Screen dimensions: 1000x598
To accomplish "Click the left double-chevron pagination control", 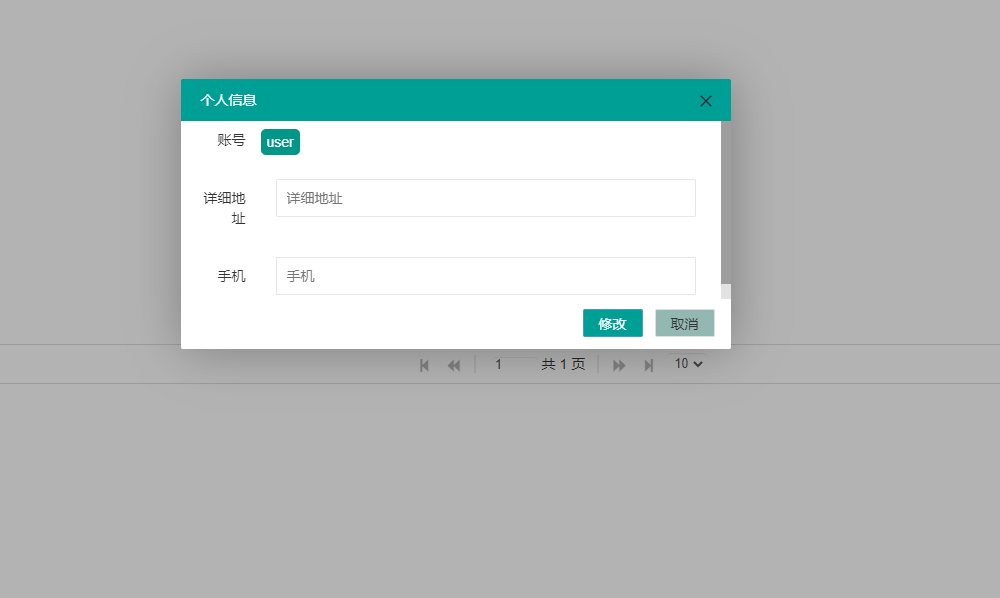I will pos(454,364).
